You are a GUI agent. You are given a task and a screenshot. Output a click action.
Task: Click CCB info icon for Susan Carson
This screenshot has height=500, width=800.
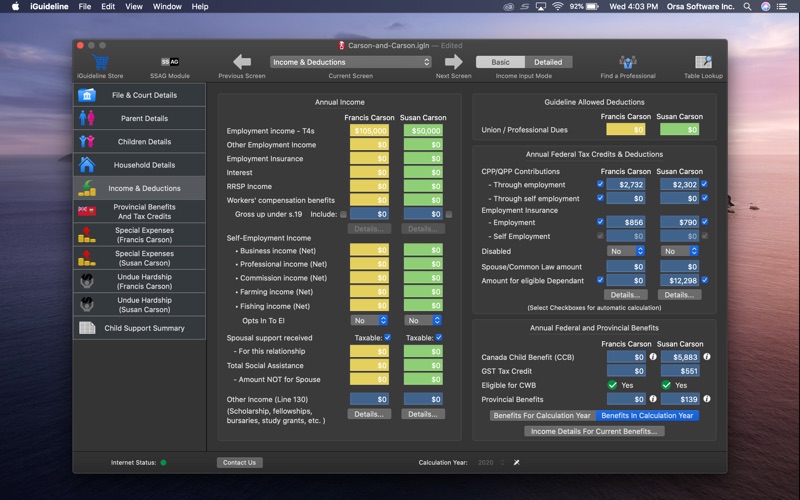[707, 357]
